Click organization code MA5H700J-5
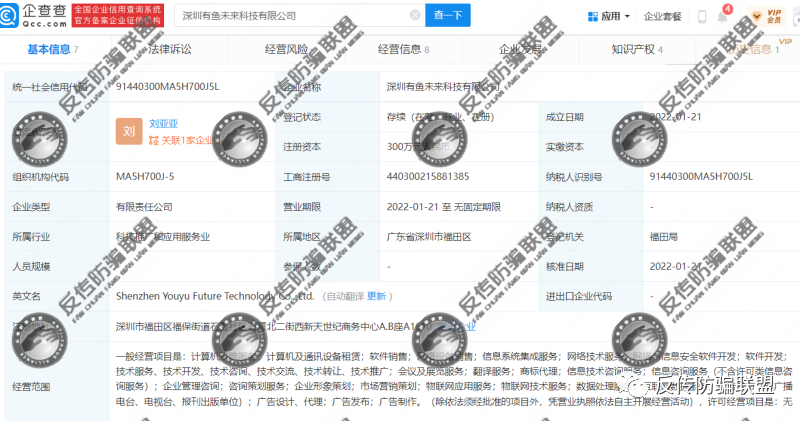This screenshot has width=800, height=421. pos(145,177)
